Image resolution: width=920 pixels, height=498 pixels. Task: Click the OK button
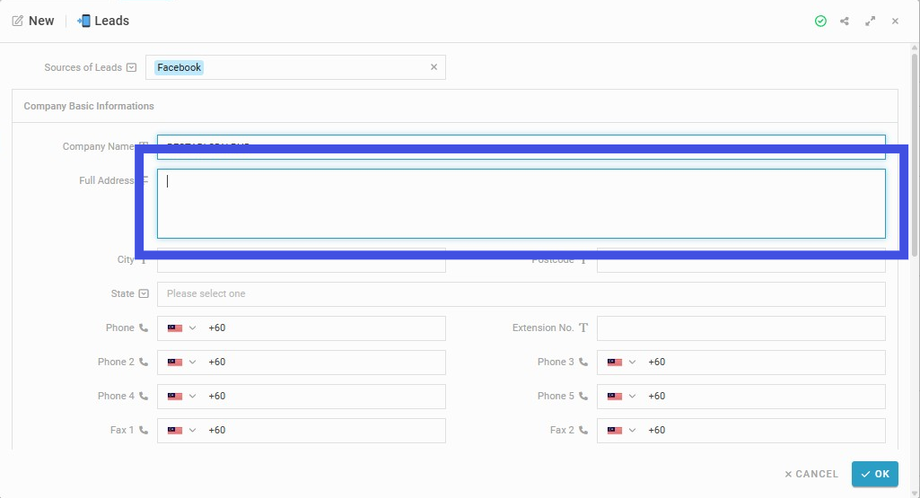point(875,474)
